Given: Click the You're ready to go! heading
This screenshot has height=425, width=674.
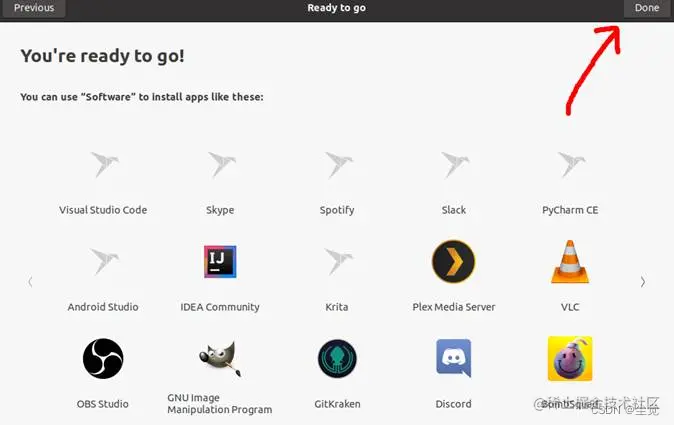Looking at the screenshot, I should pos(103,56).
